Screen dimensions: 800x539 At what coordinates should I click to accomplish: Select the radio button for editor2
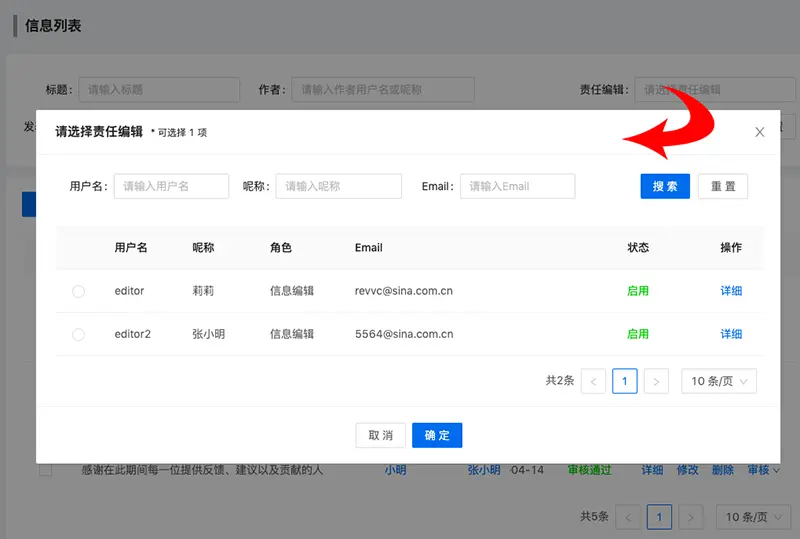point(78,335)
